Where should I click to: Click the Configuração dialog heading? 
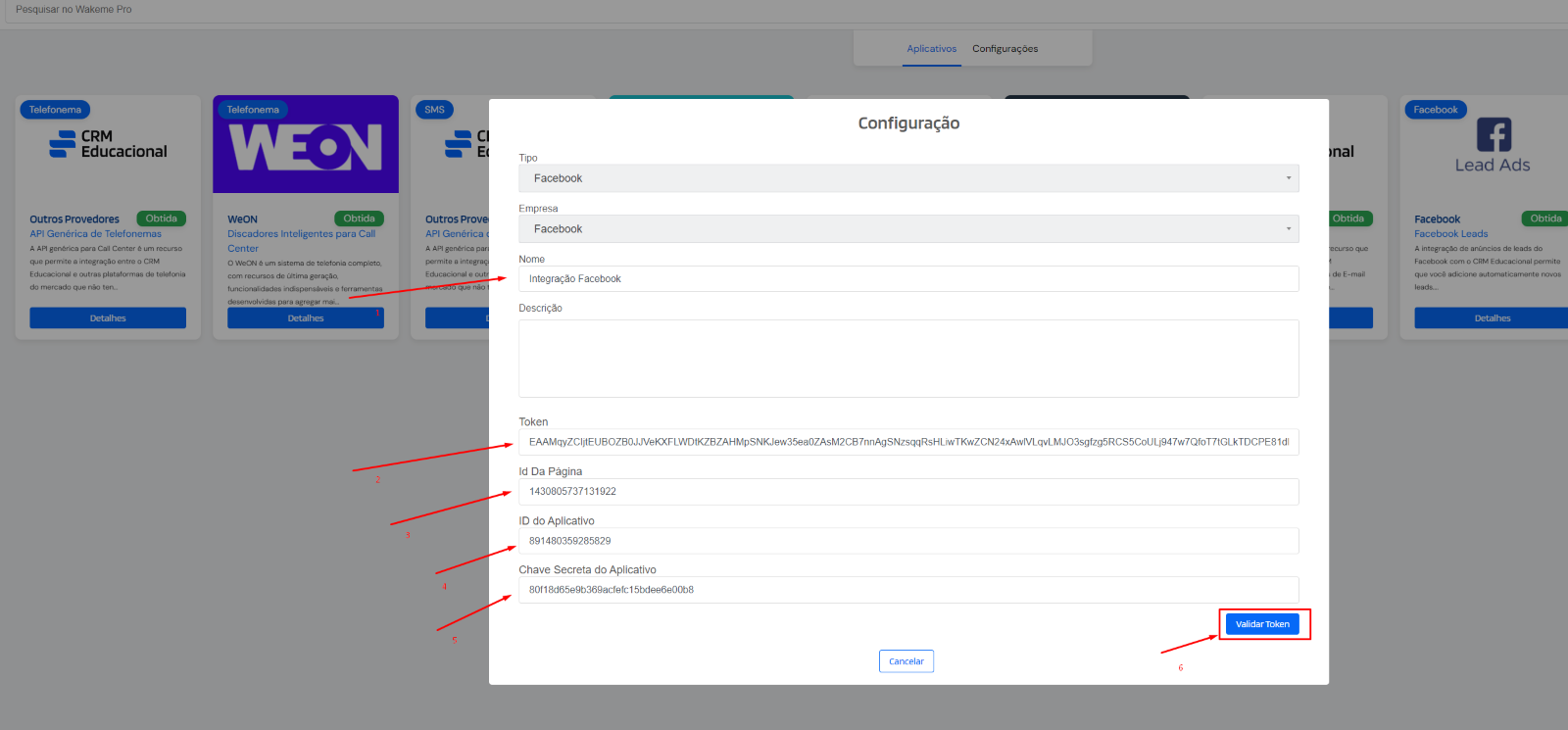[x=908, y=123]
